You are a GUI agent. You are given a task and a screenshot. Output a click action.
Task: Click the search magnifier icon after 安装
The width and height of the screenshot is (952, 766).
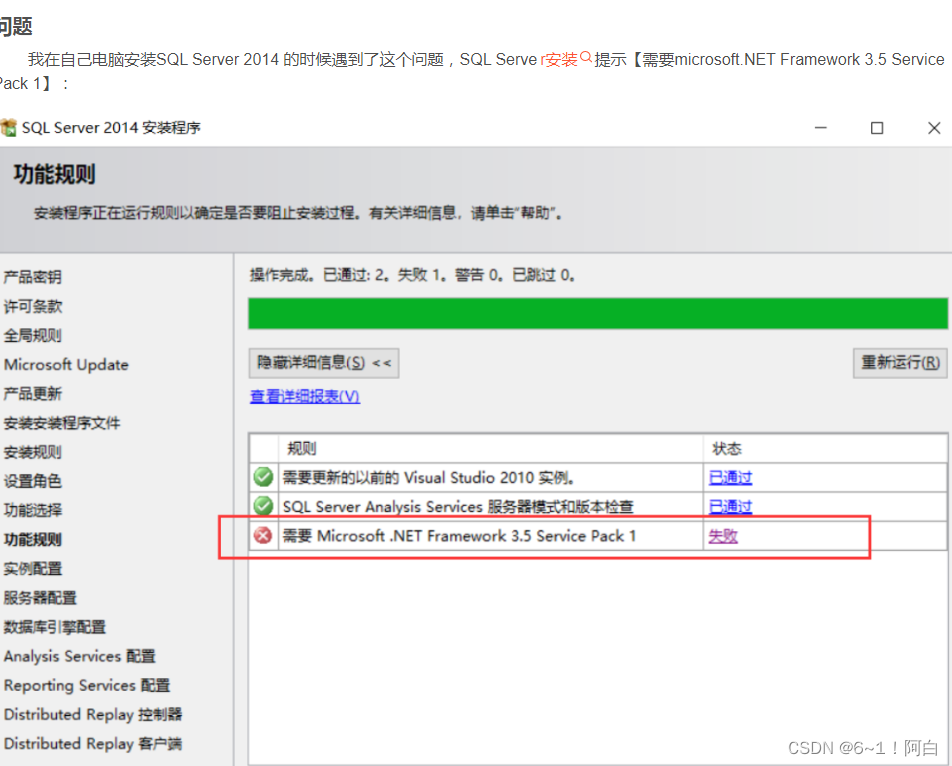586,57
